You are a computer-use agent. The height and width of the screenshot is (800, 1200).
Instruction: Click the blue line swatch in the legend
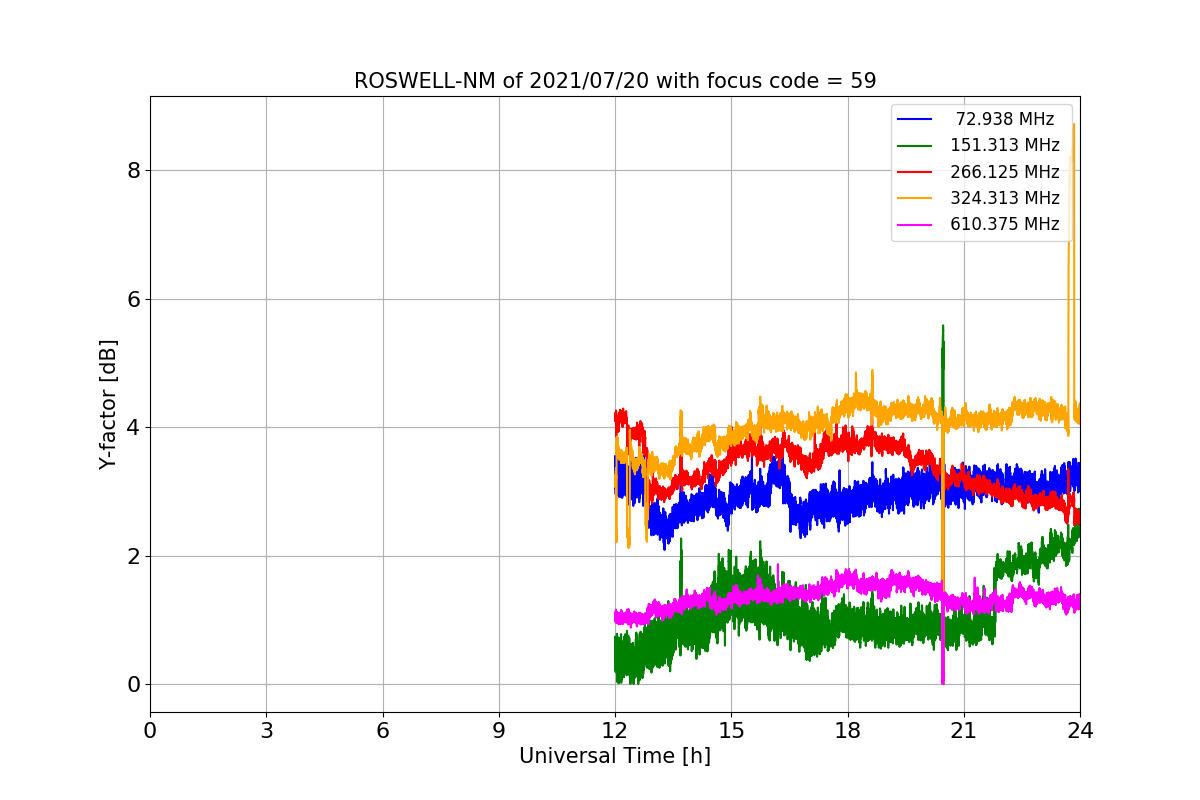[x=915, y=119]
